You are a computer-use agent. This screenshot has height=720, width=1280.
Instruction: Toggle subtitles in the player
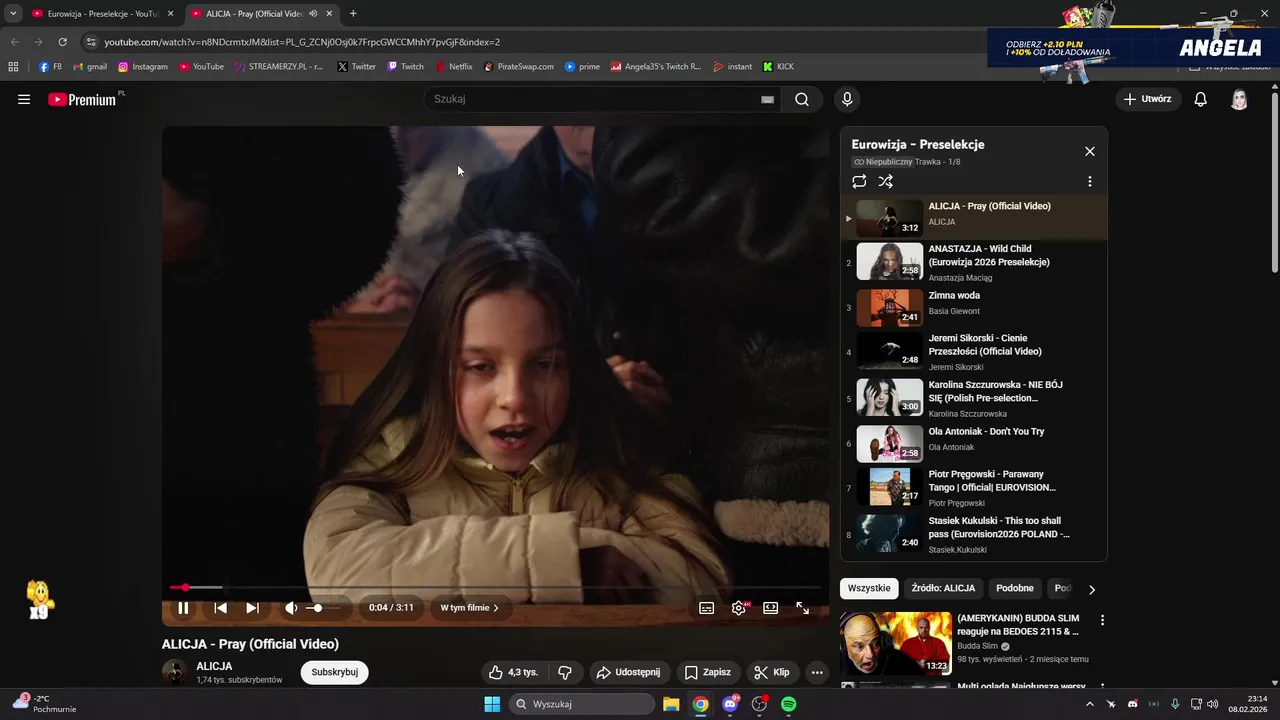[706, 607]
